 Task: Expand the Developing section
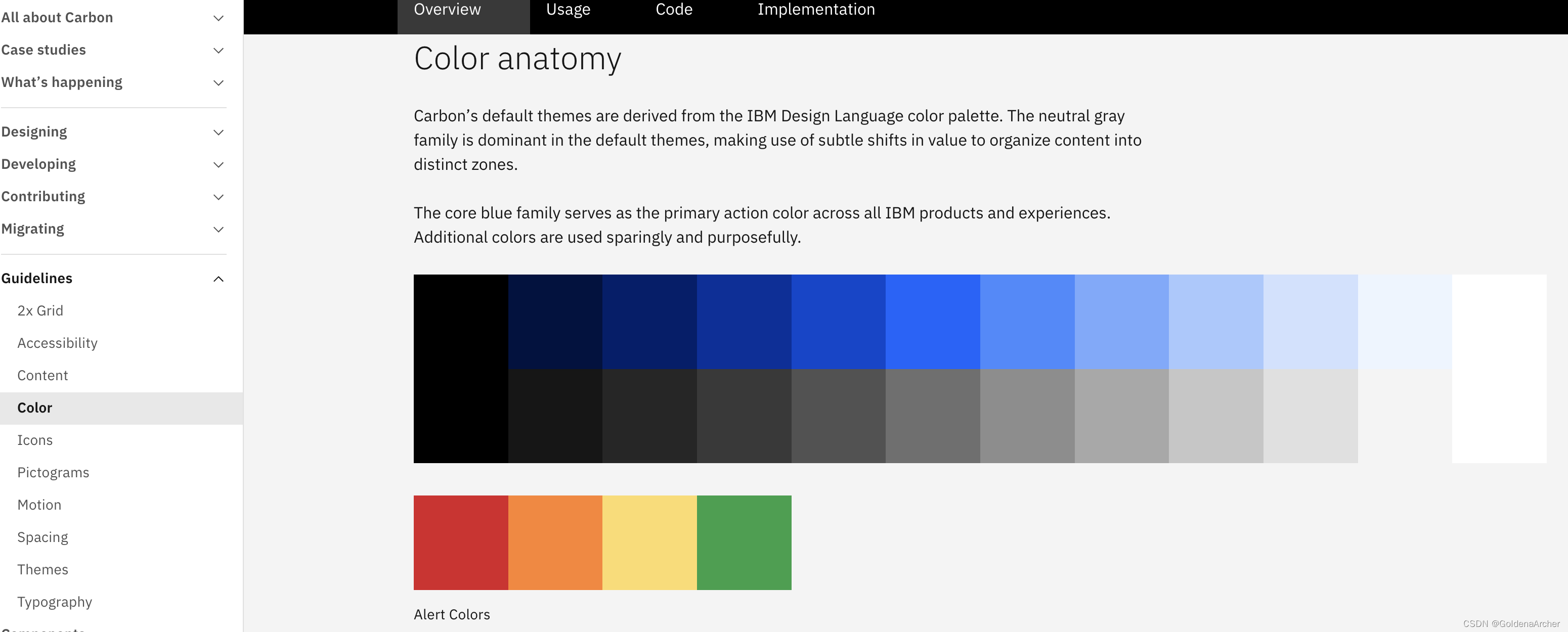(x=113, y=164)
